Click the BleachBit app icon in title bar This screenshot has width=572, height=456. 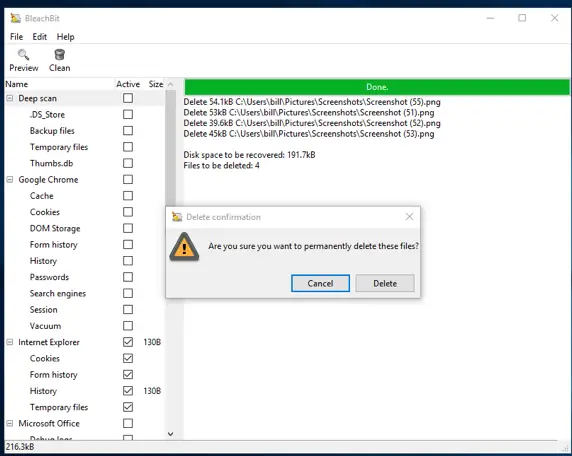(x=15, y=18)
